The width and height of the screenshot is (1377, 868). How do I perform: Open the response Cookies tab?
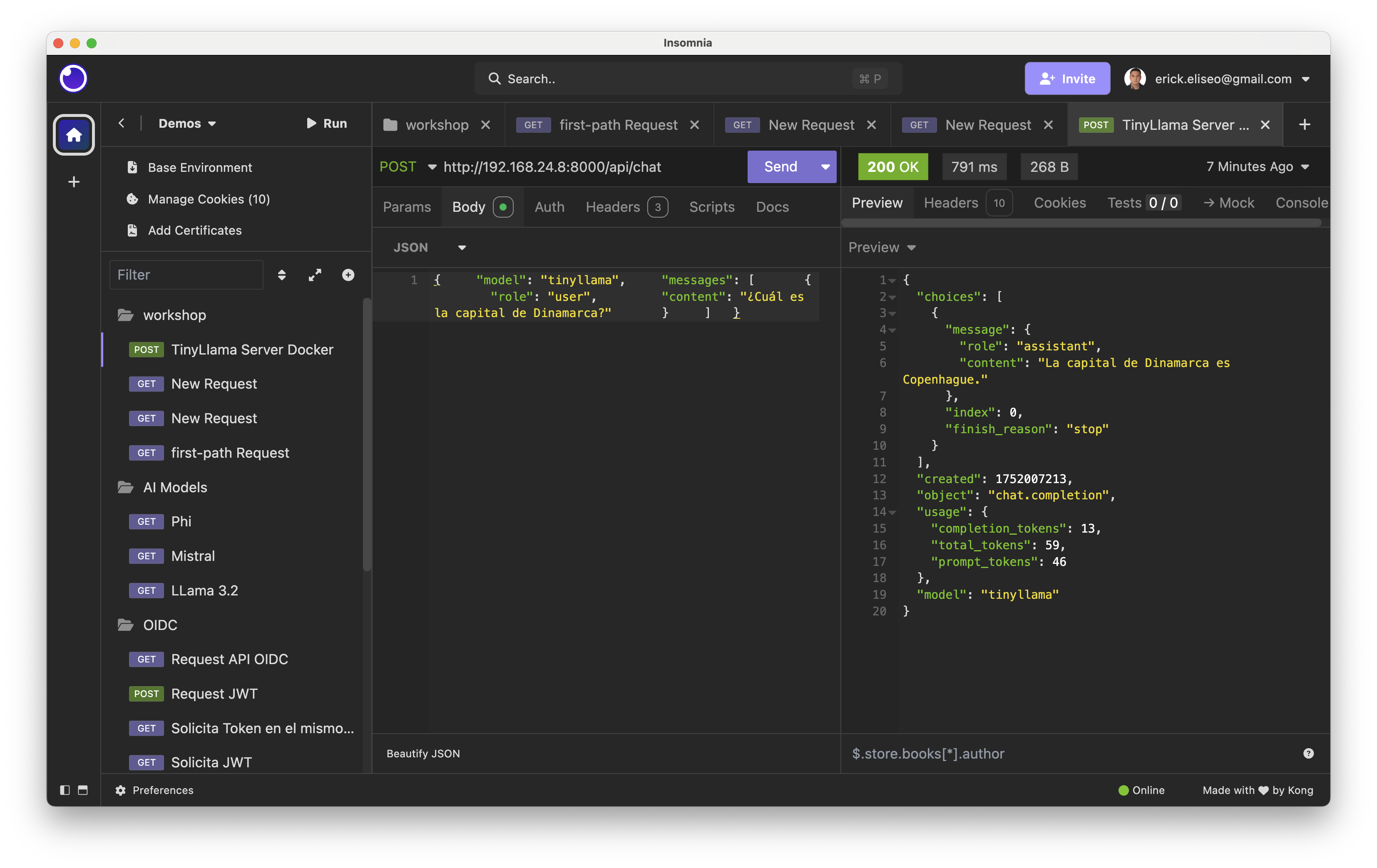[1059, 202]
